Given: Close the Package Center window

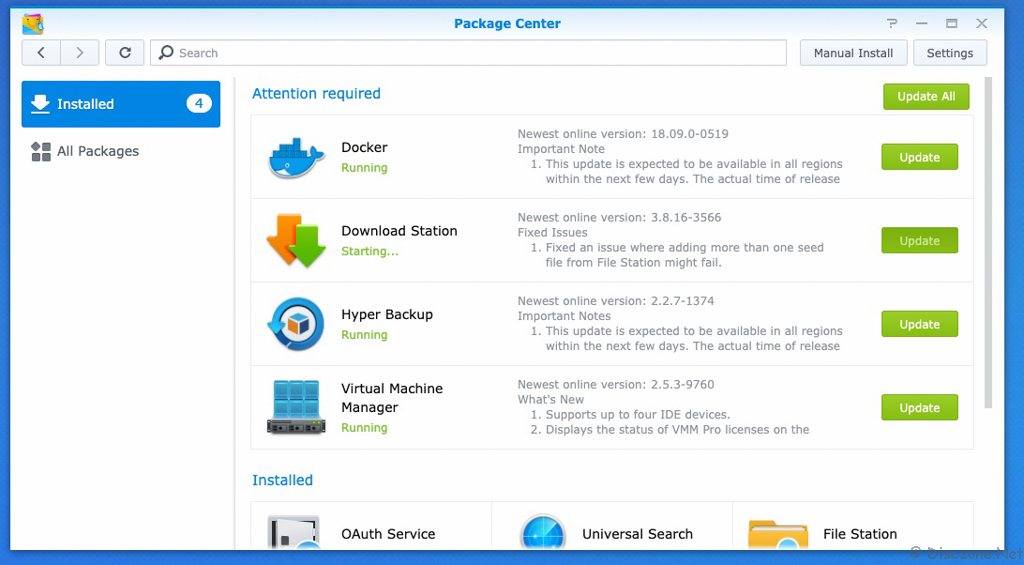Looking at the screenshot, I should [982, 24].
